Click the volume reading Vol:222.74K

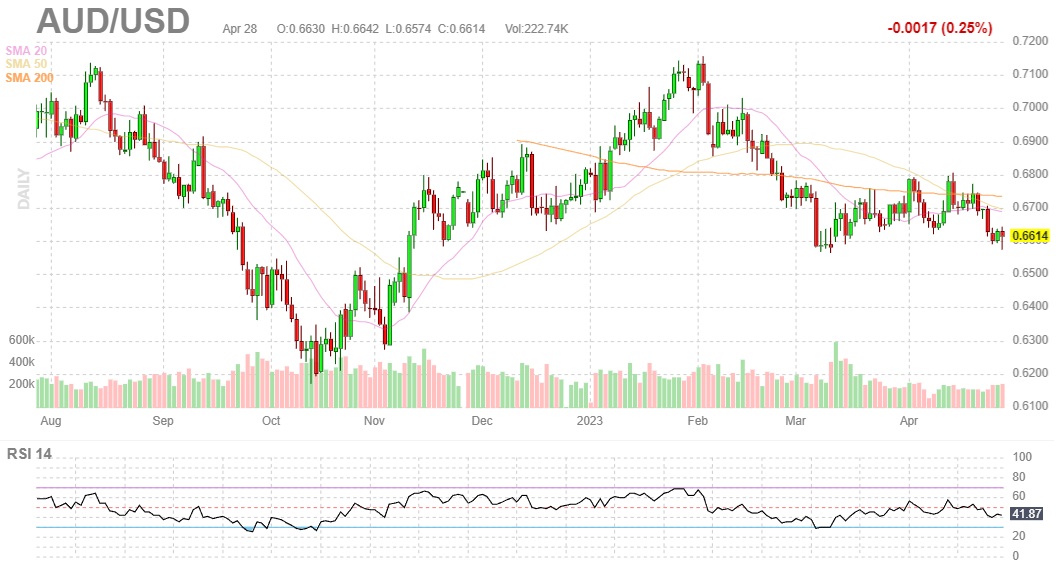[x=537, y=29]
